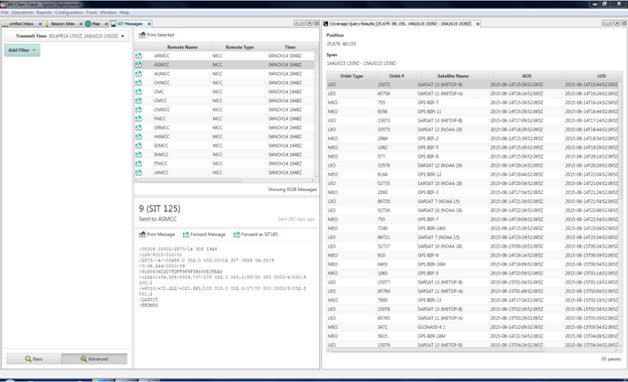Image resolution: width=628 pixels, height=382 pixels.
Task: Close the Coverage Query Results tab
Action: click(x=478, y=24)
